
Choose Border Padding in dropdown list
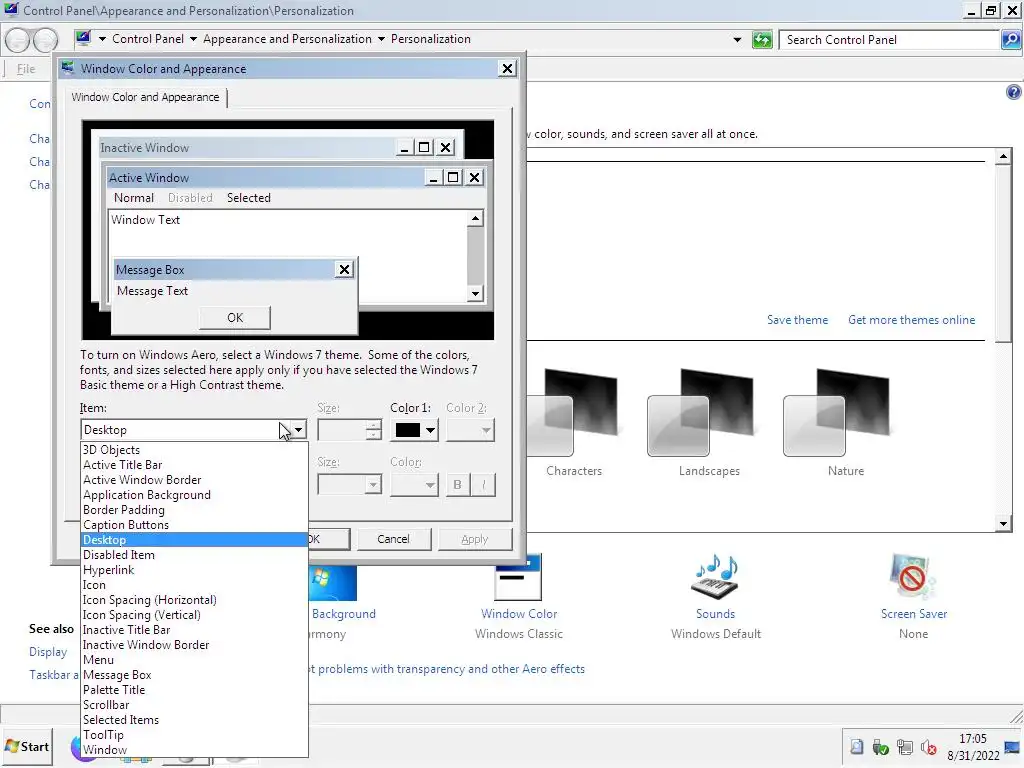click(x=194, y=510)
